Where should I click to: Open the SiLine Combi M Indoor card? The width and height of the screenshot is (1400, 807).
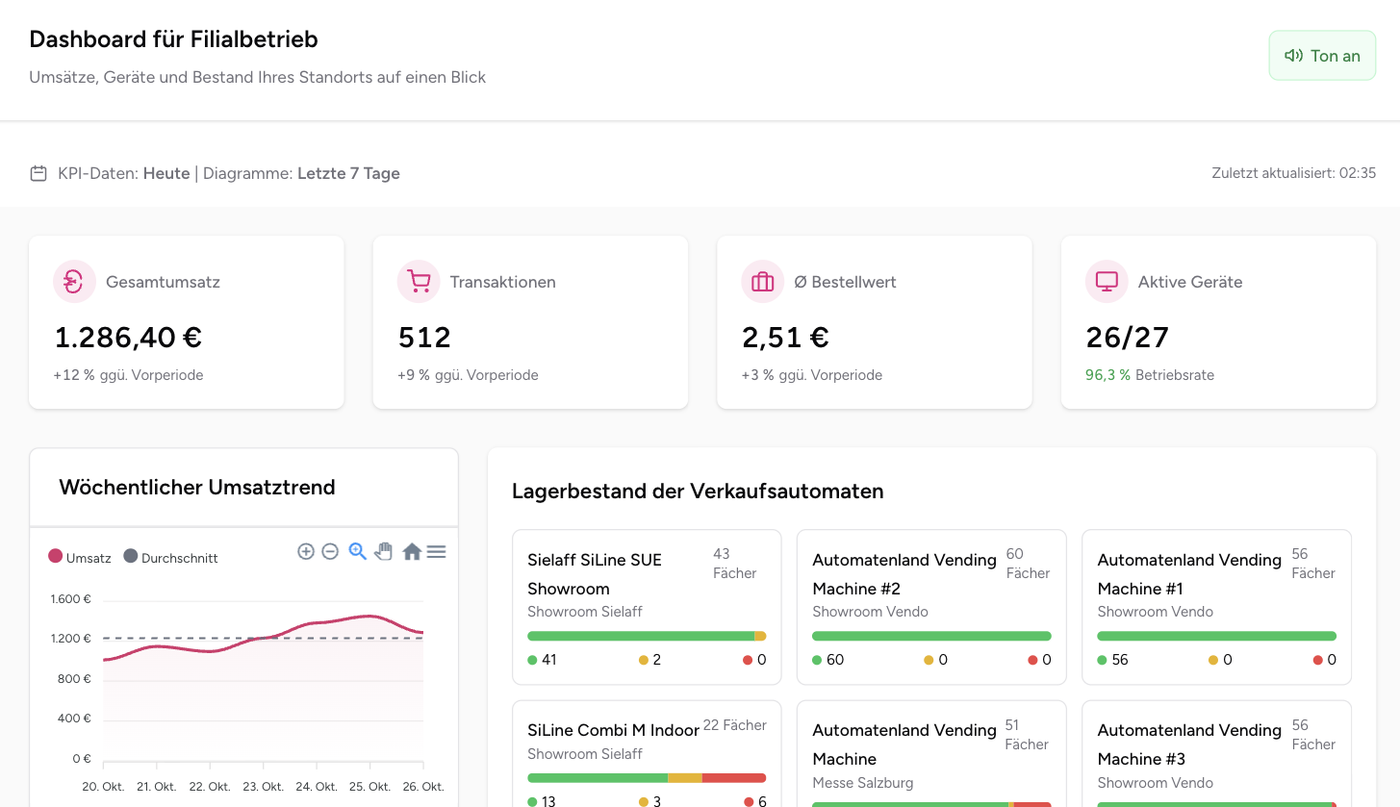646,754
